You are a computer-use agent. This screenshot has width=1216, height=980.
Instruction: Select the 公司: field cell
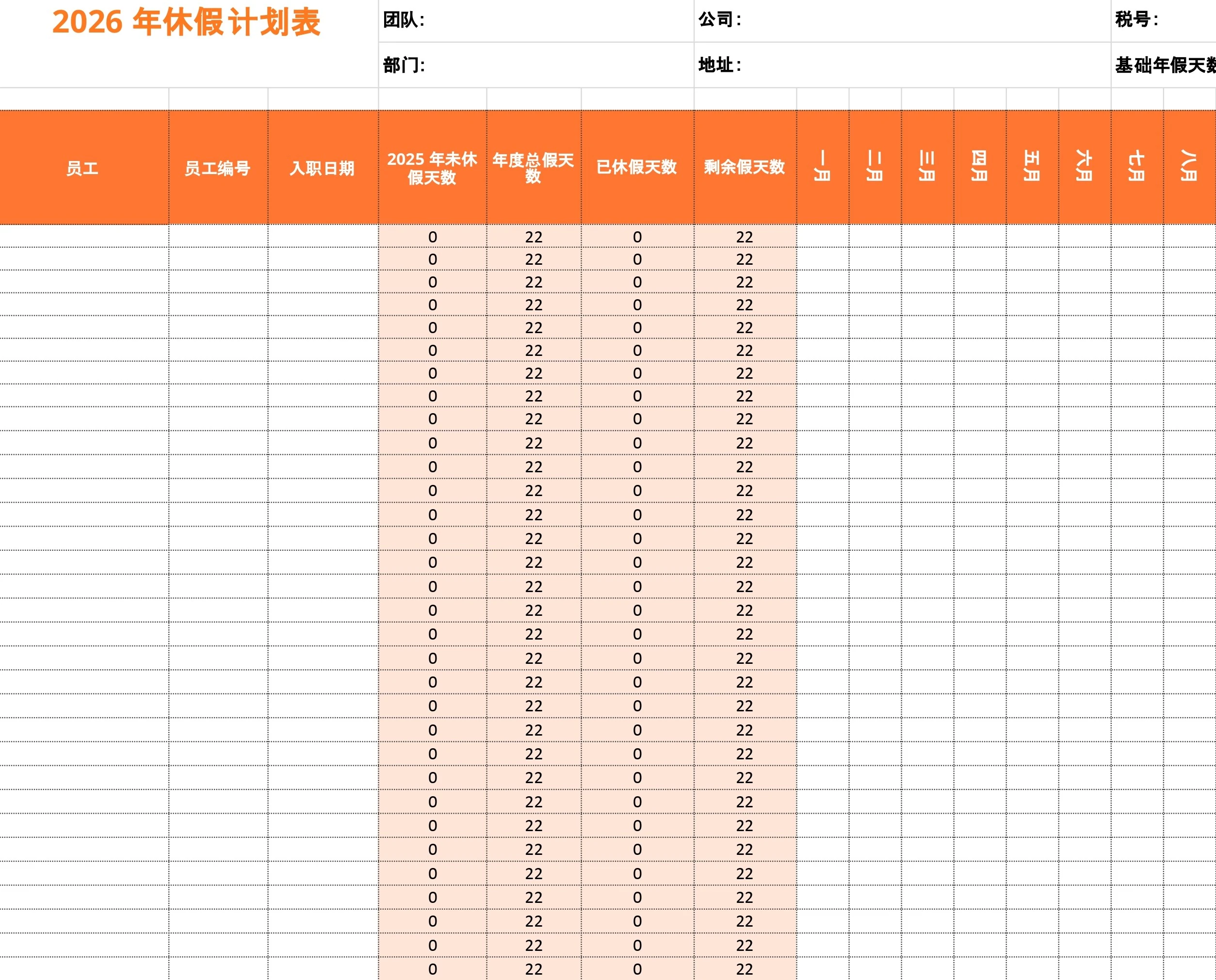pos(902,21)
